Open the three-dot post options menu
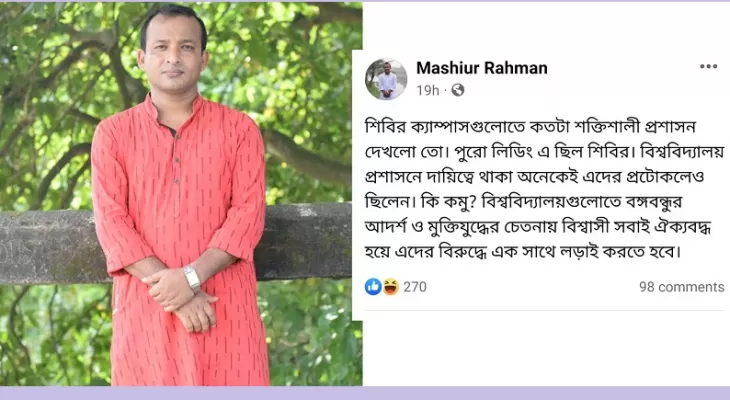Screen dimensions: 730x400 [x=708, y=67]
